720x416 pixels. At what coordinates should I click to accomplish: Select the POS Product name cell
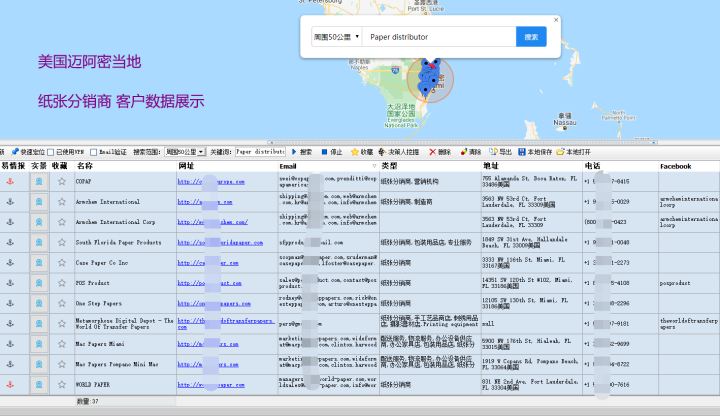126,283
